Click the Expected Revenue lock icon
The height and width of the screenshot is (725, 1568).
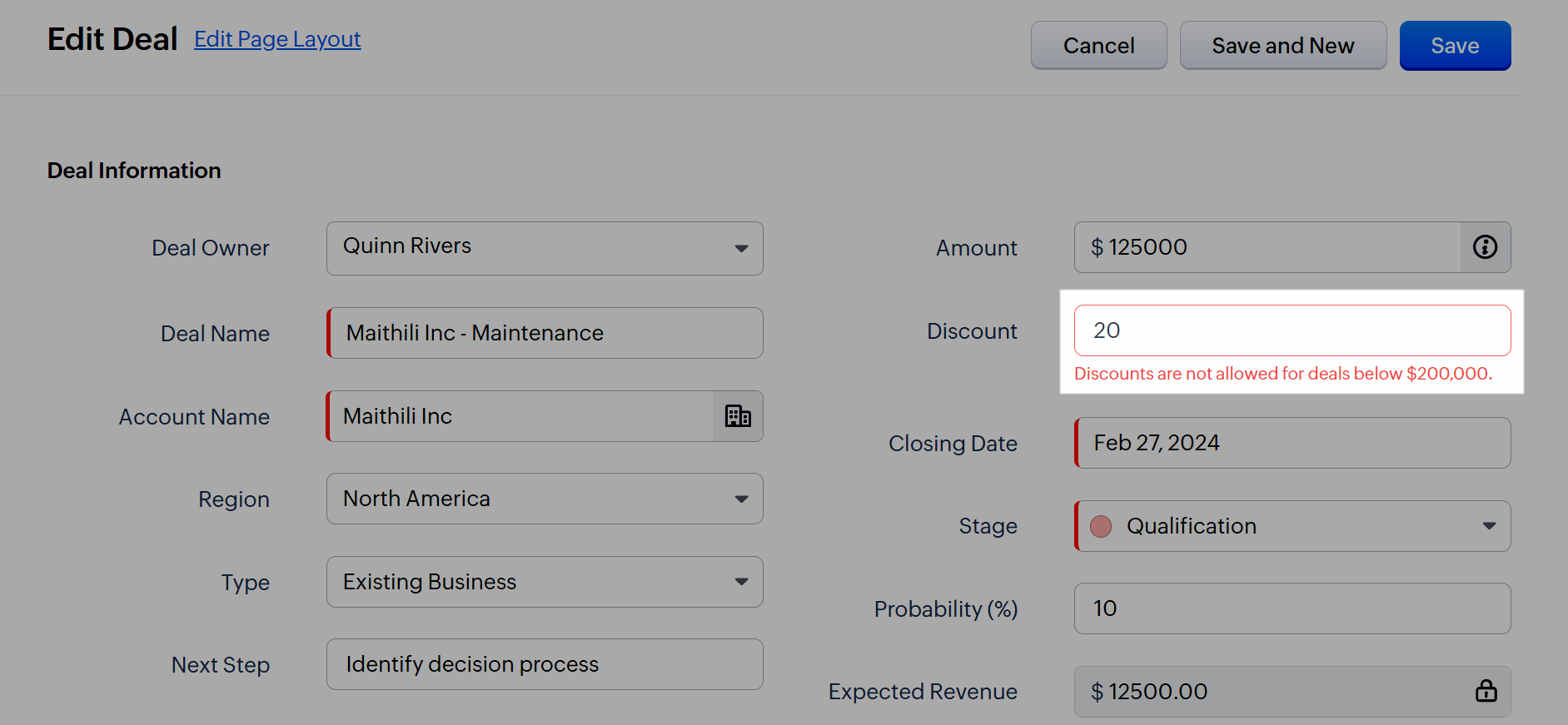point(1486,691)
